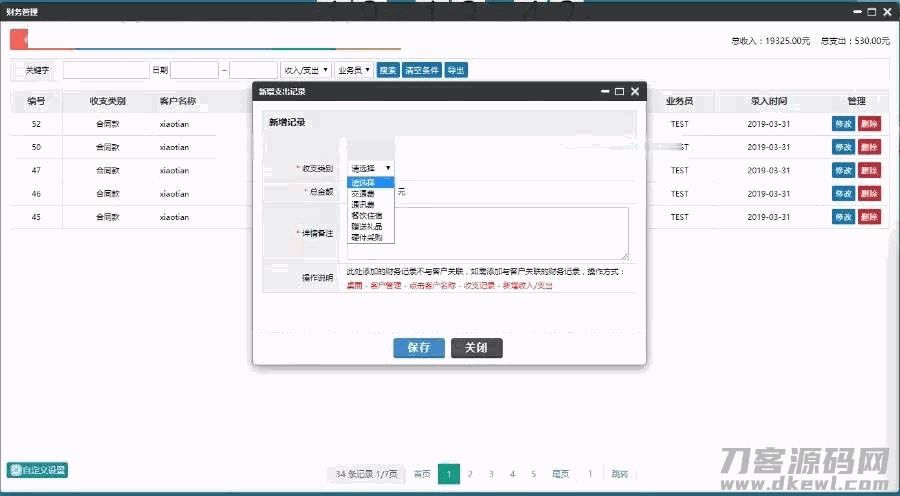Expand the 业务员 filter dropdown
This screenshot has width=900, height=496.
(354, 70)
